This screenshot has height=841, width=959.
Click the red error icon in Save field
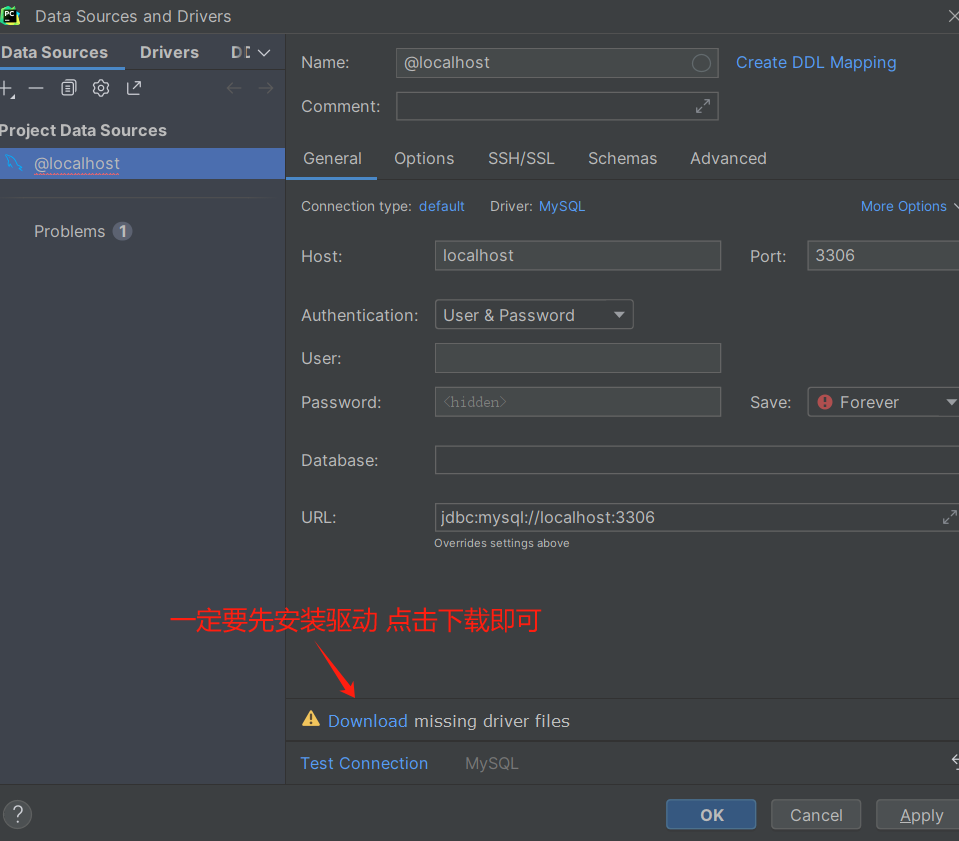[x=825, y=402]
